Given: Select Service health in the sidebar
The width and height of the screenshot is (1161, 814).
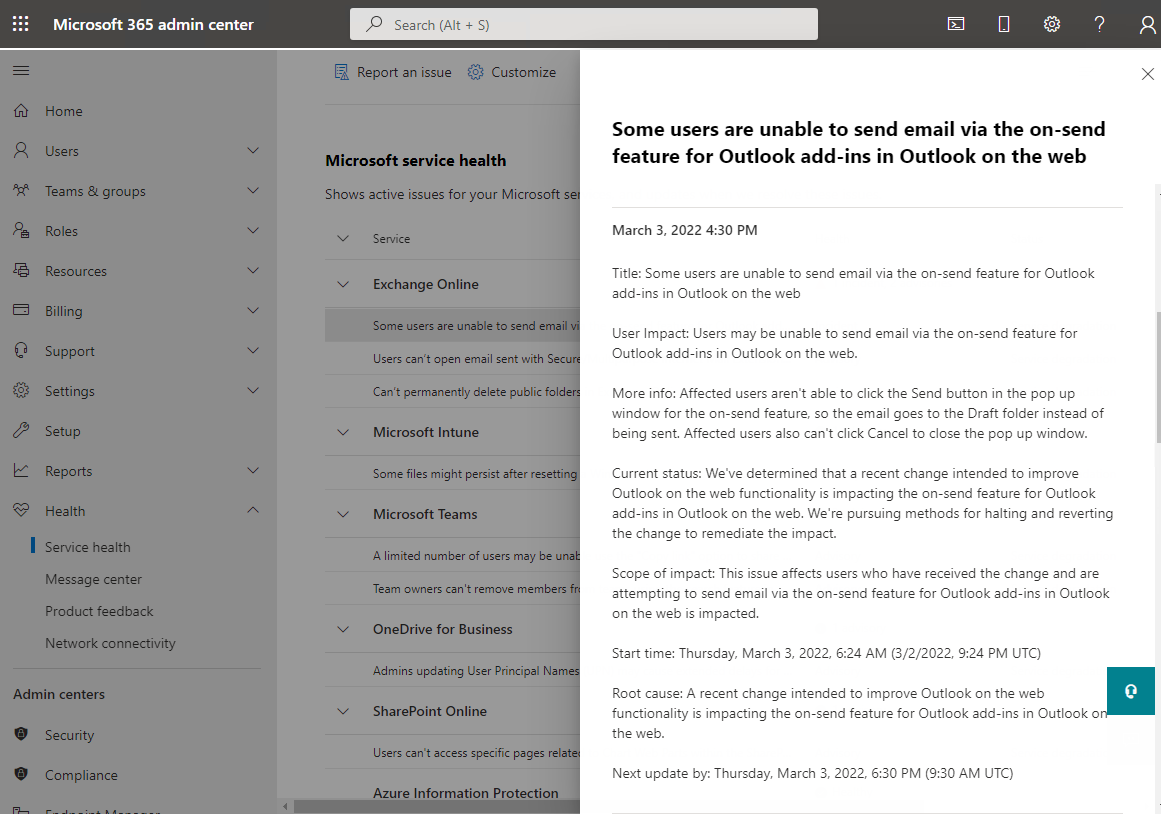Looking at the screenshot, I should click(x=85, y=546).
